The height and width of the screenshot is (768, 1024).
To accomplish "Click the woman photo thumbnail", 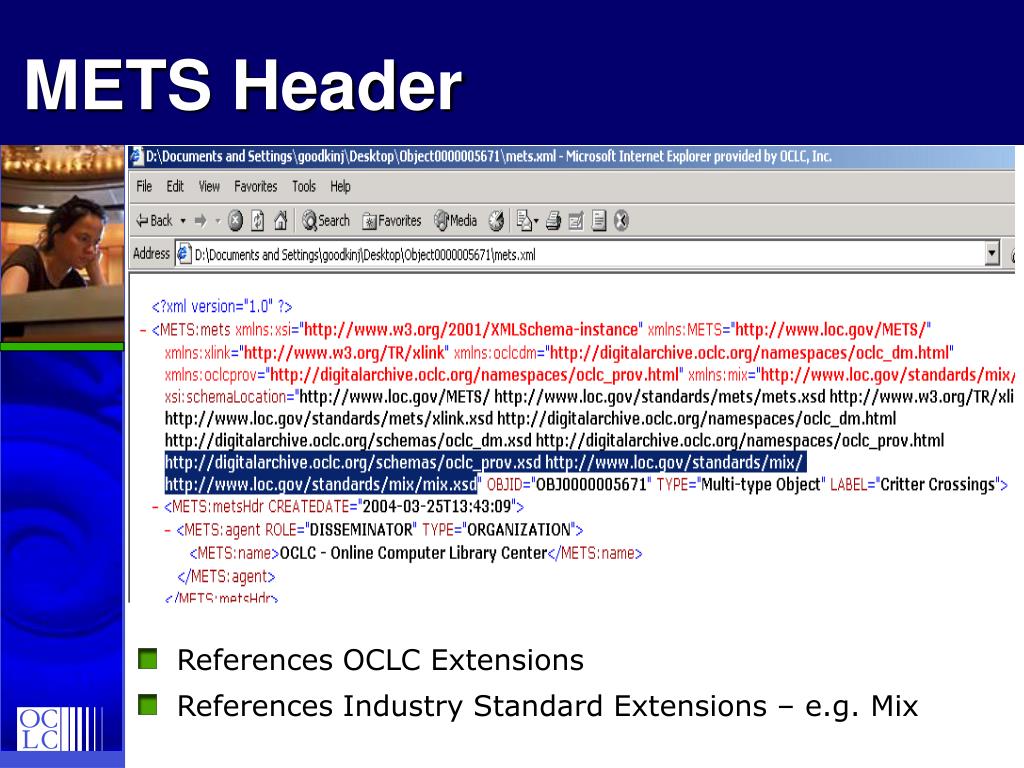I will pos(62,243).
